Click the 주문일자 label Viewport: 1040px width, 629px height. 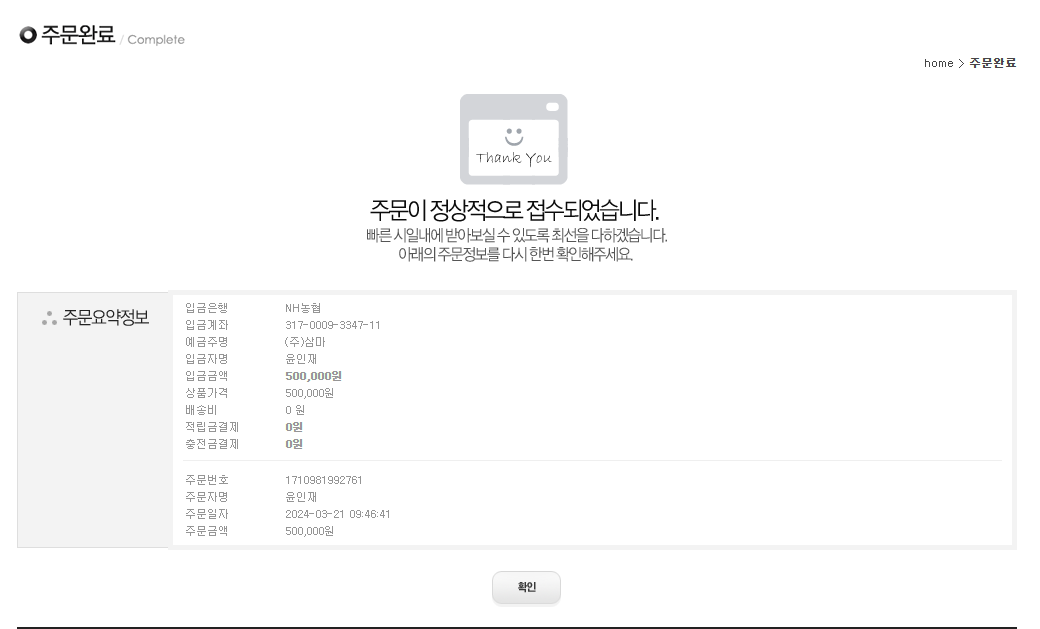206,514
